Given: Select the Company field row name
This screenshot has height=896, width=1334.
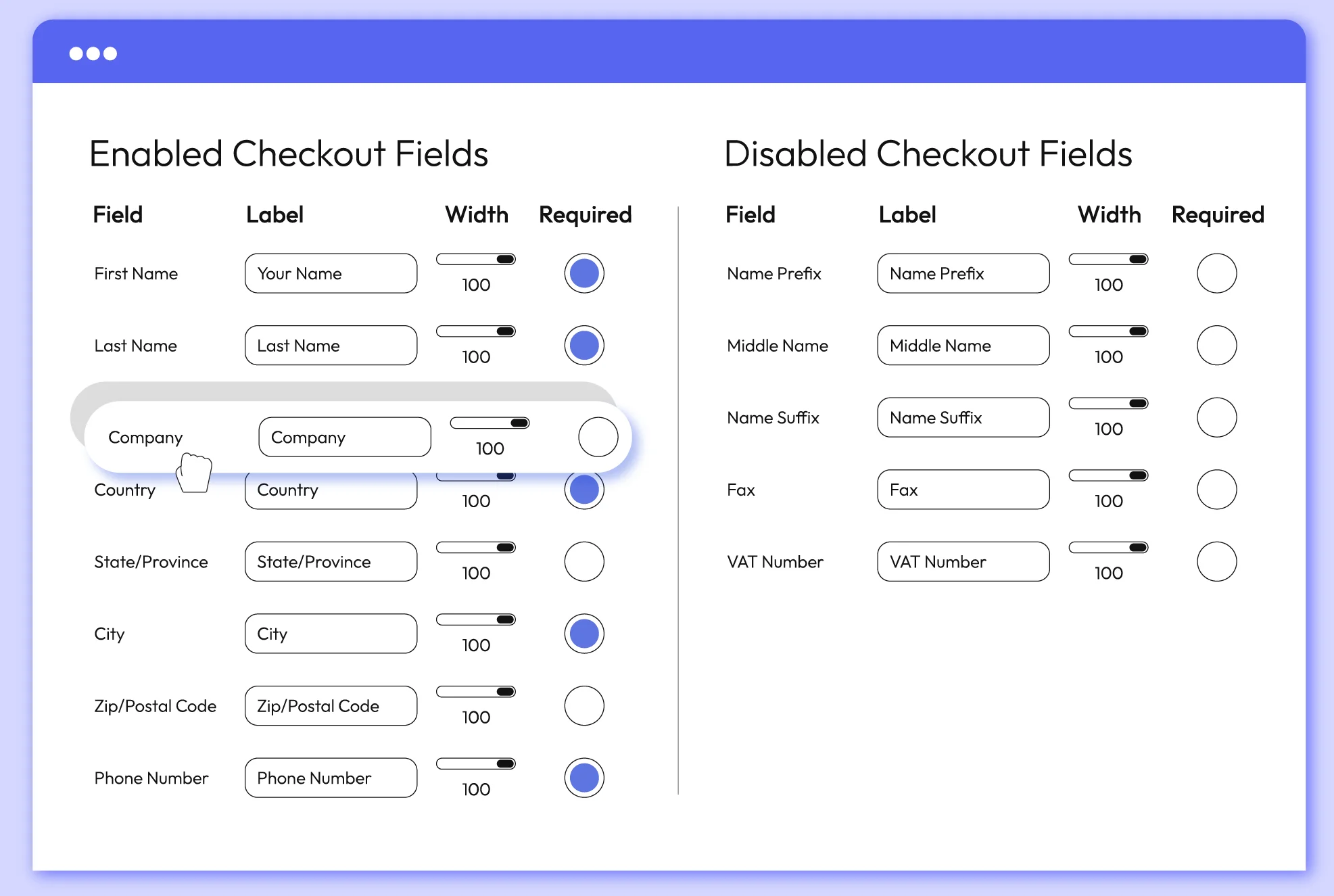Looking at the screenshot, I should 145,438.
